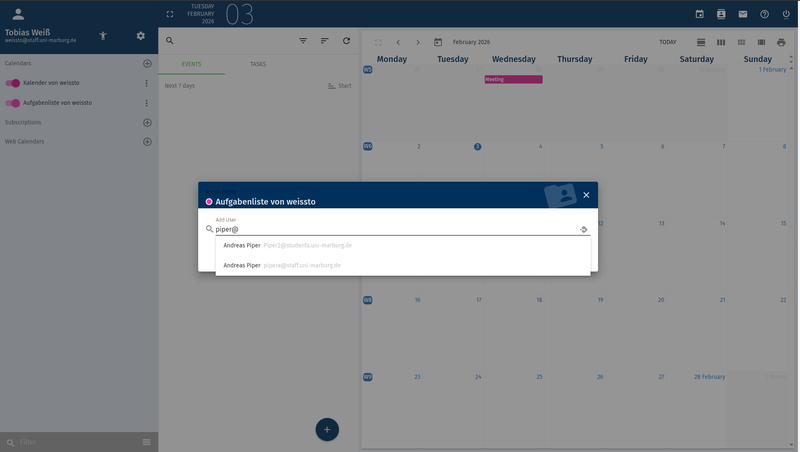Open preferences with the gear icon

tap(141, 36)
